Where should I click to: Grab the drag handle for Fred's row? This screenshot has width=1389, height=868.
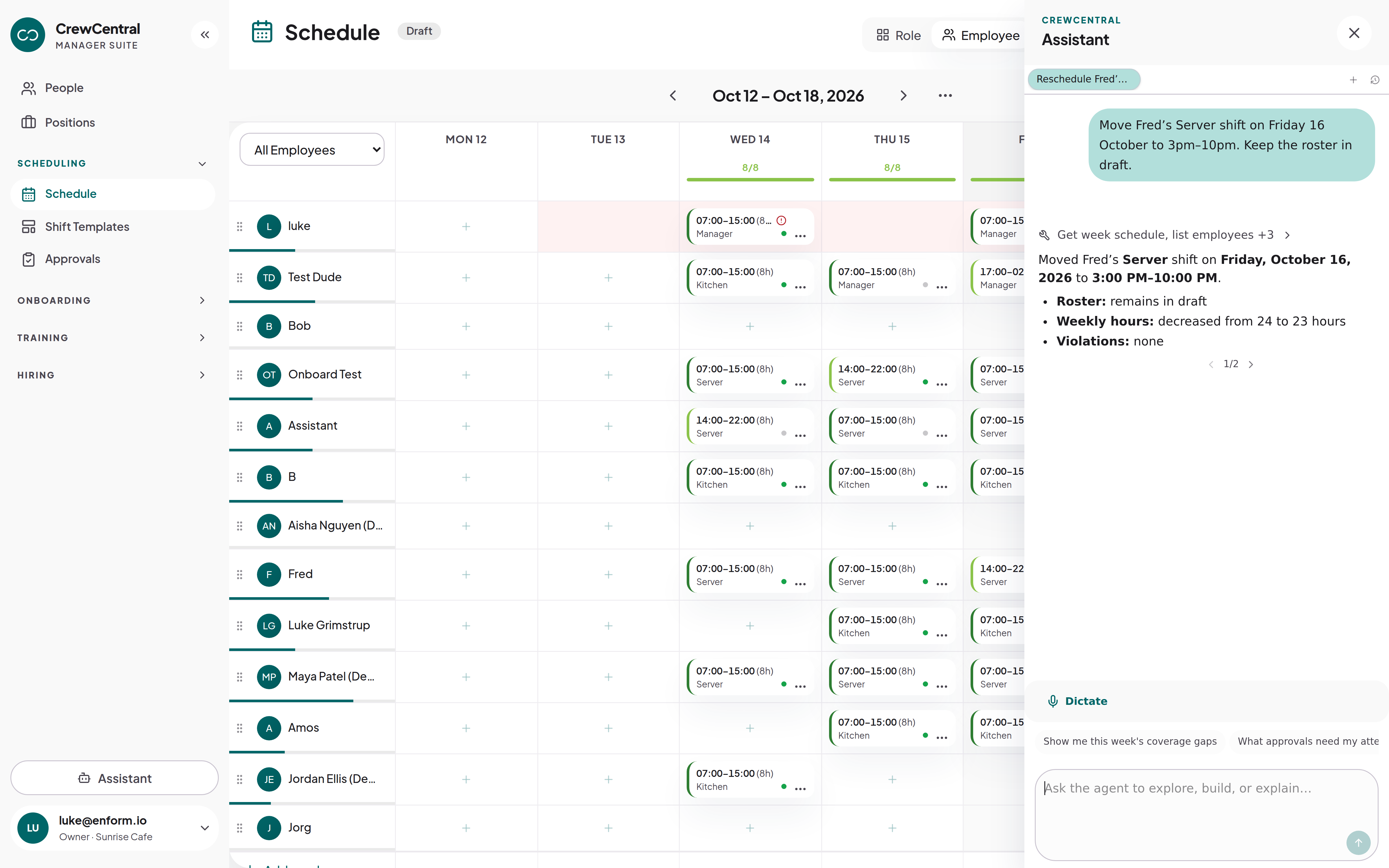point(239,574)
